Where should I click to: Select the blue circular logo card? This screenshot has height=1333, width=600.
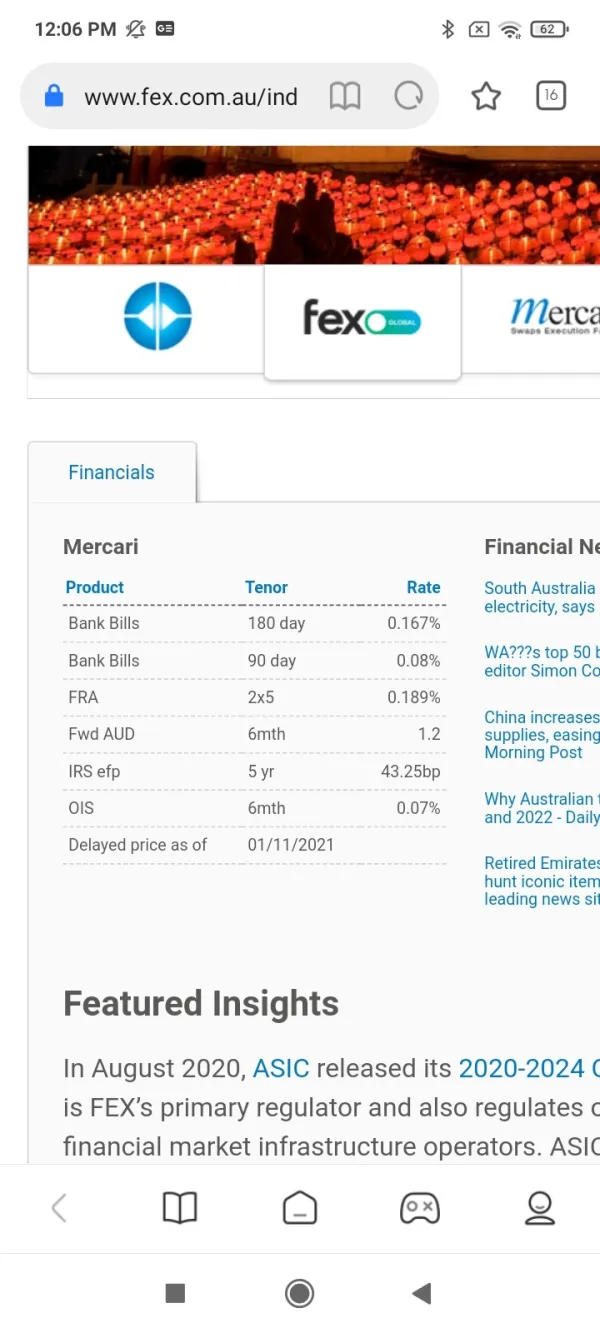pos(157,317)
